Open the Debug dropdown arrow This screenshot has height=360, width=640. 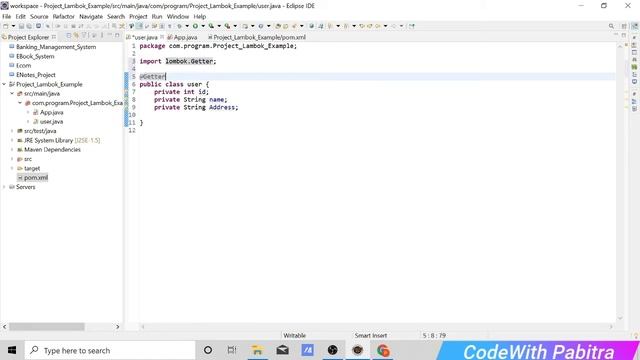pyautogui.click(x=187, y=26)
